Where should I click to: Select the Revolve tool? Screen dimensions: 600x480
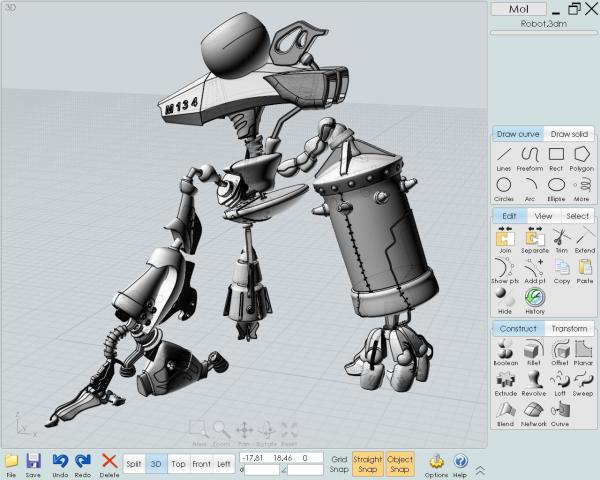(533, 384)
